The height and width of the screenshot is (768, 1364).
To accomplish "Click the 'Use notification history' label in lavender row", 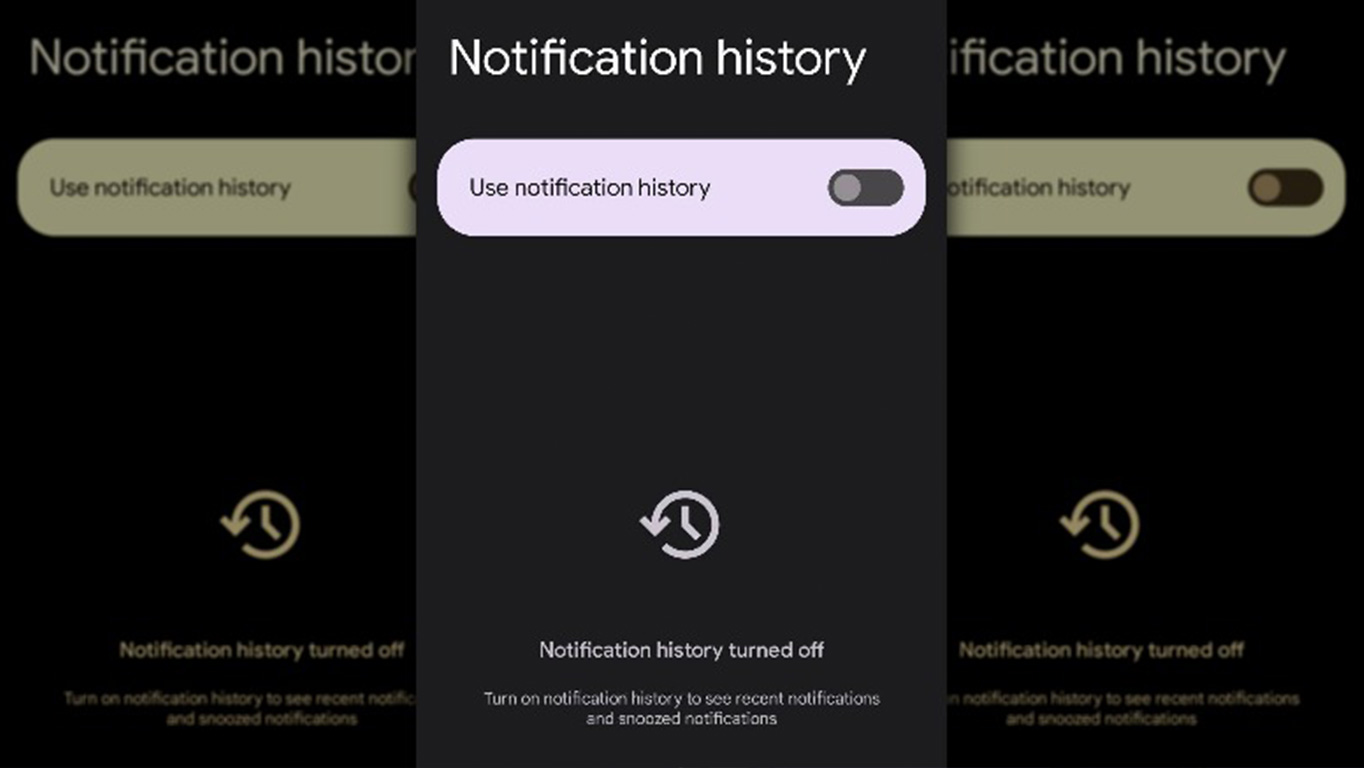I will coord(589,188).
